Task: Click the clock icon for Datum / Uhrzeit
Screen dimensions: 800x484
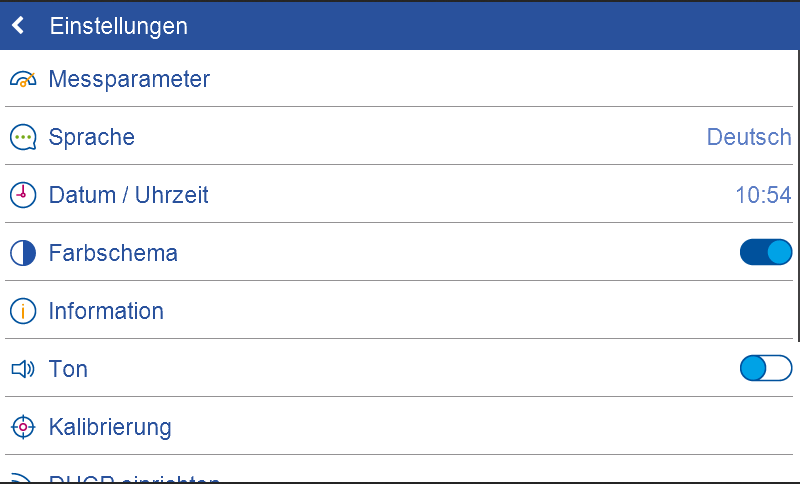Action: (x=23, y=195)
